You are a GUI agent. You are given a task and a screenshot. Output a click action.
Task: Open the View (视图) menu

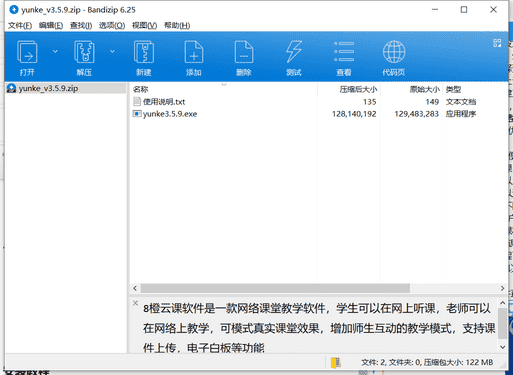144,25
